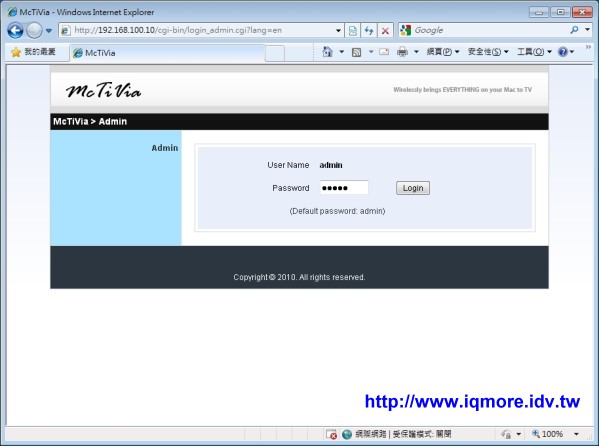
Task: Click the Refresh page icon
Action: pos(369,31)
